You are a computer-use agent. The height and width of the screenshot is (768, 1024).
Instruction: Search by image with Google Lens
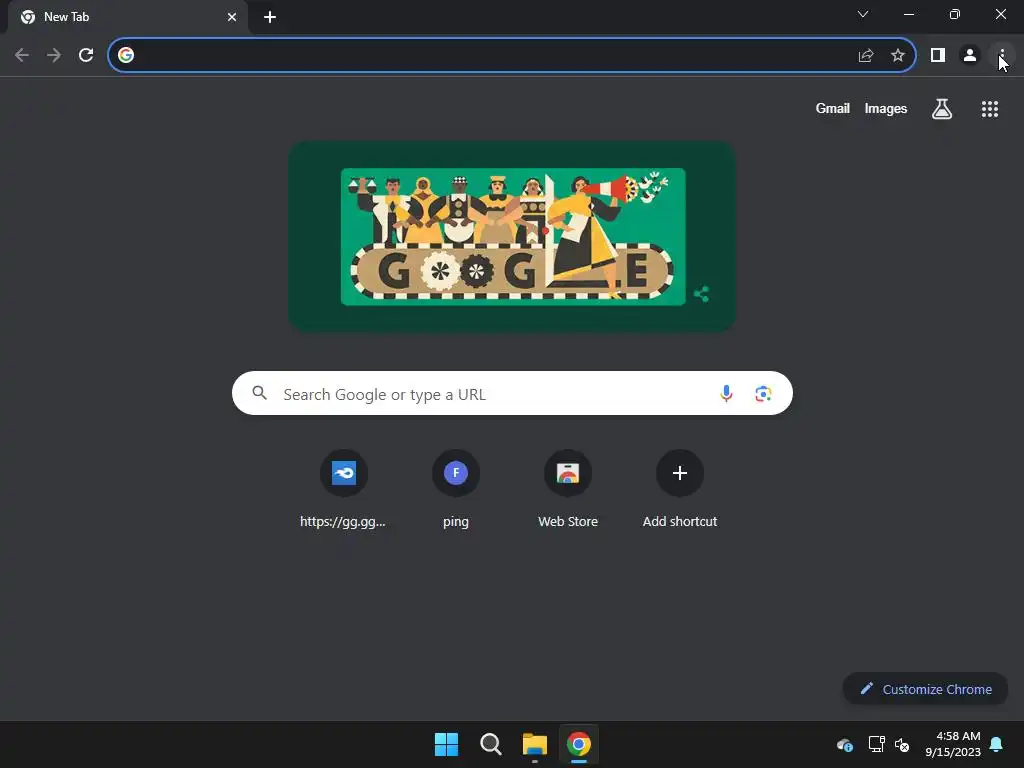(763, 393)
